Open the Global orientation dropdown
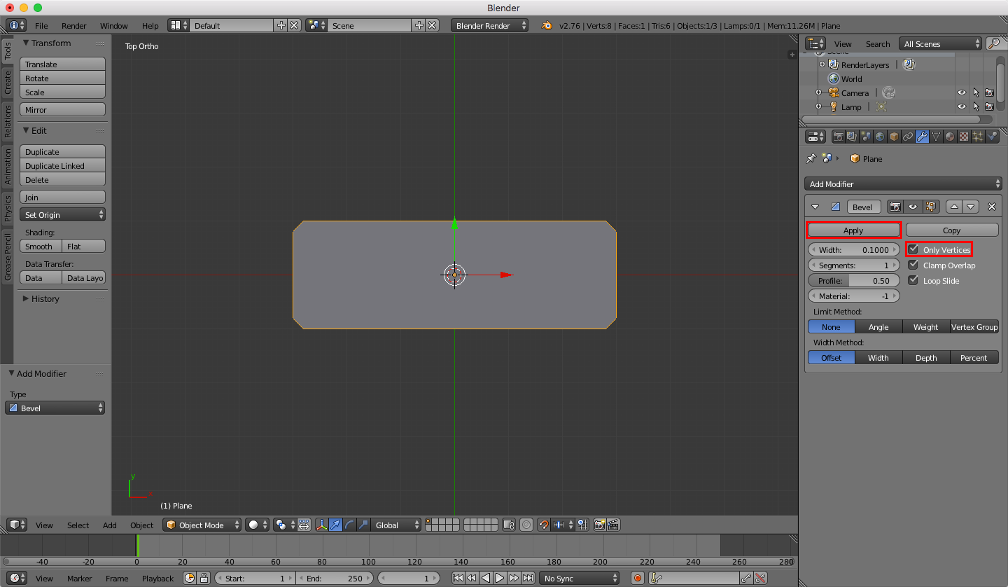Screen dimensions: 1008x587 point(396,525)
